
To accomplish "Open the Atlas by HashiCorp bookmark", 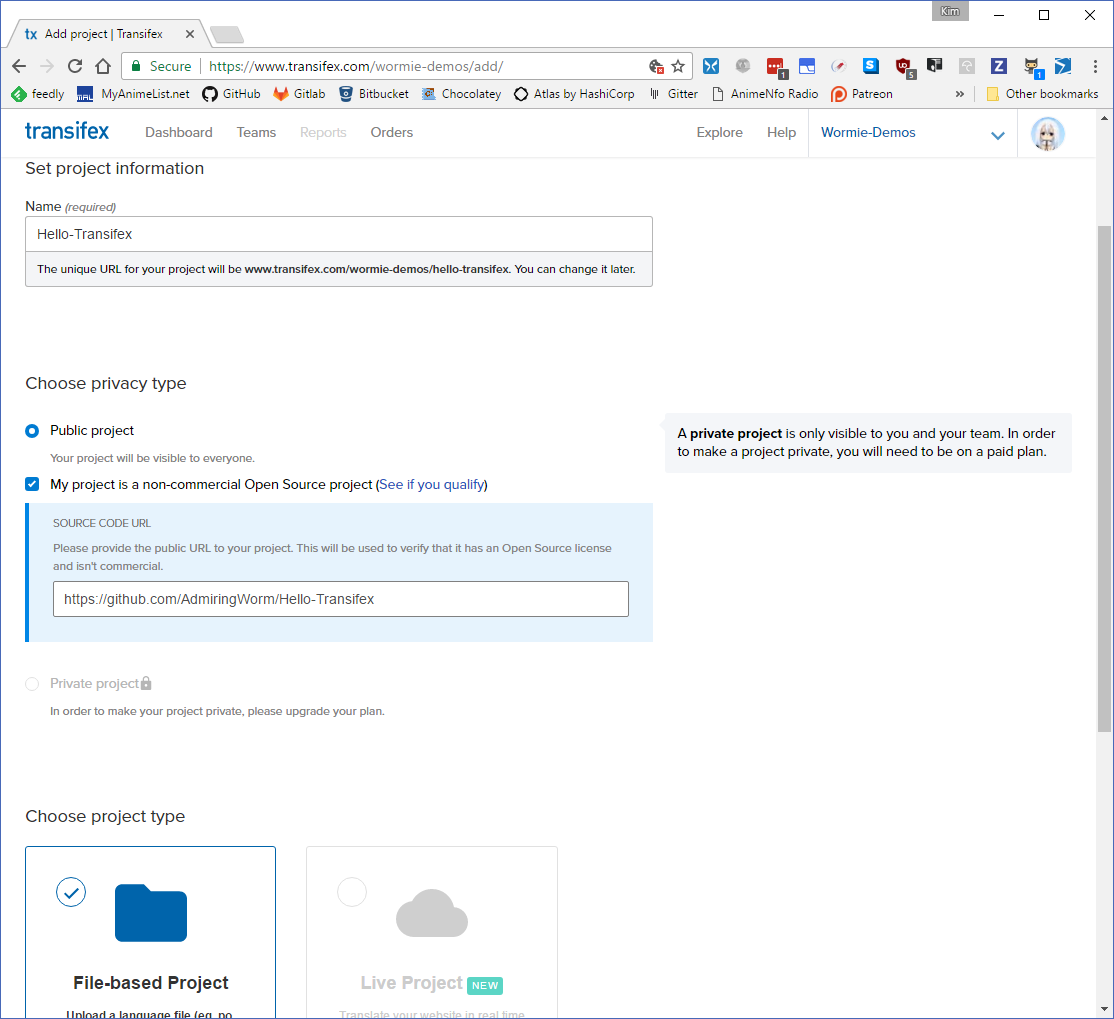I will [574, 94].
